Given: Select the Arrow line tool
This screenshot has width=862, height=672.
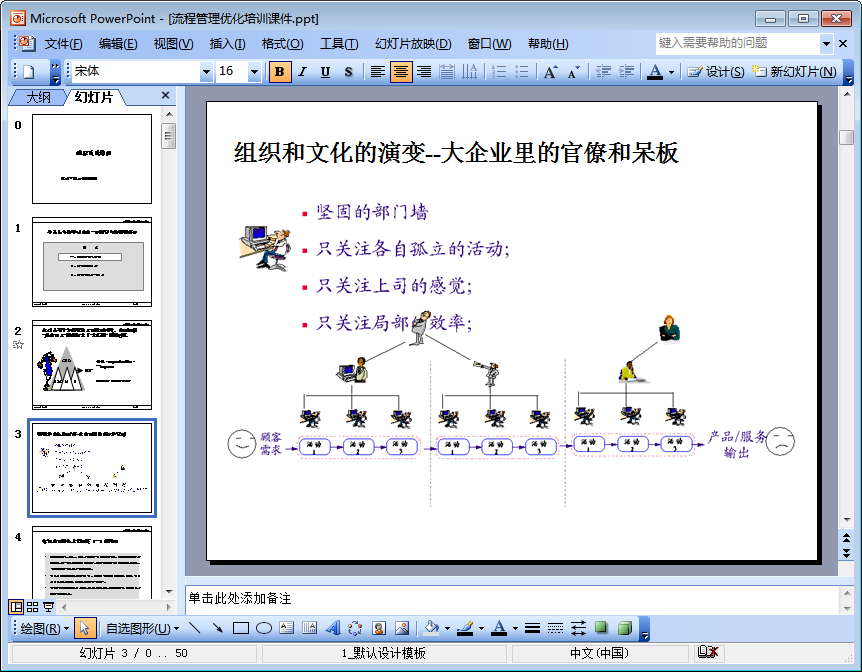Looking at the screenshot, I should pos(217,629).
